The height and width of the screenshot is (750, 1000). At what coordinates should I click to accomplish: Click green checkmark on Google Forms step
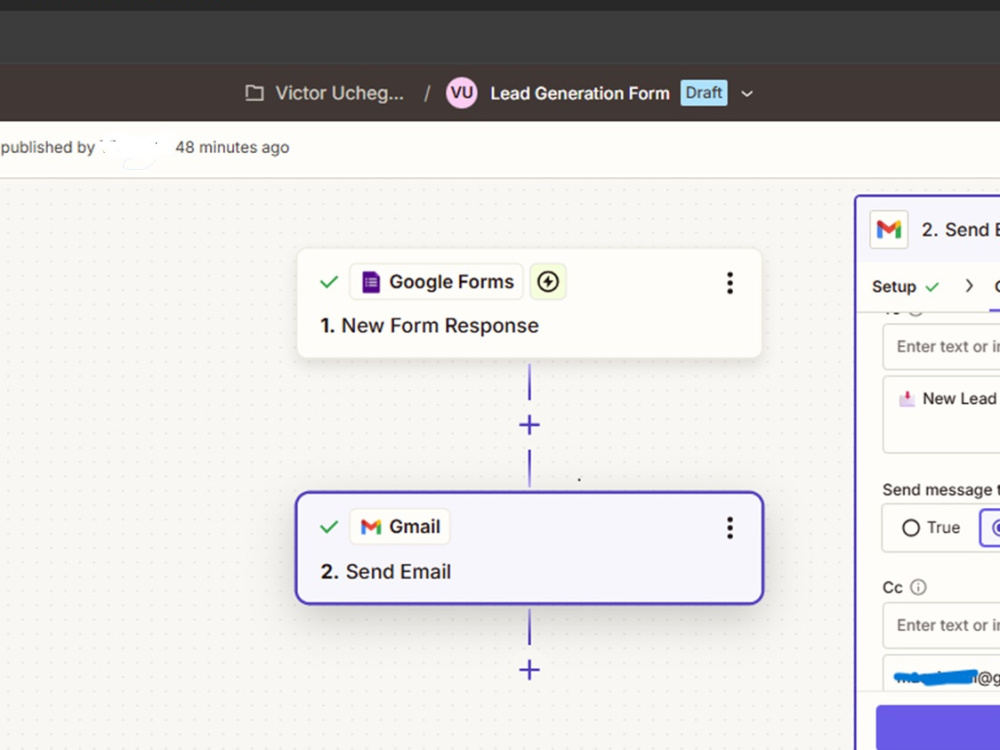tap(329, 281)
